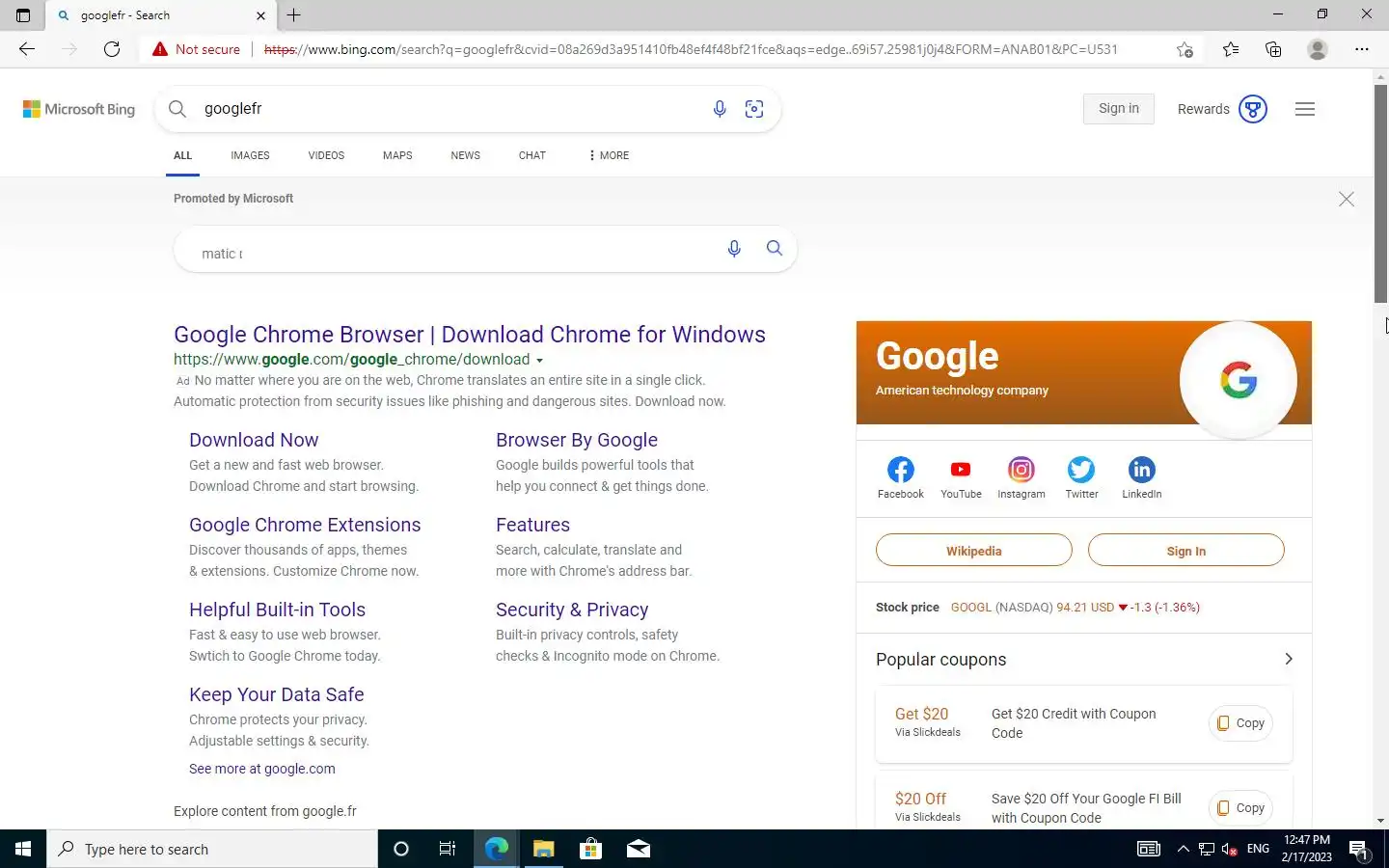Open the tab actions menu icon
Screen dimensions: 1389x868
point(23,15)
